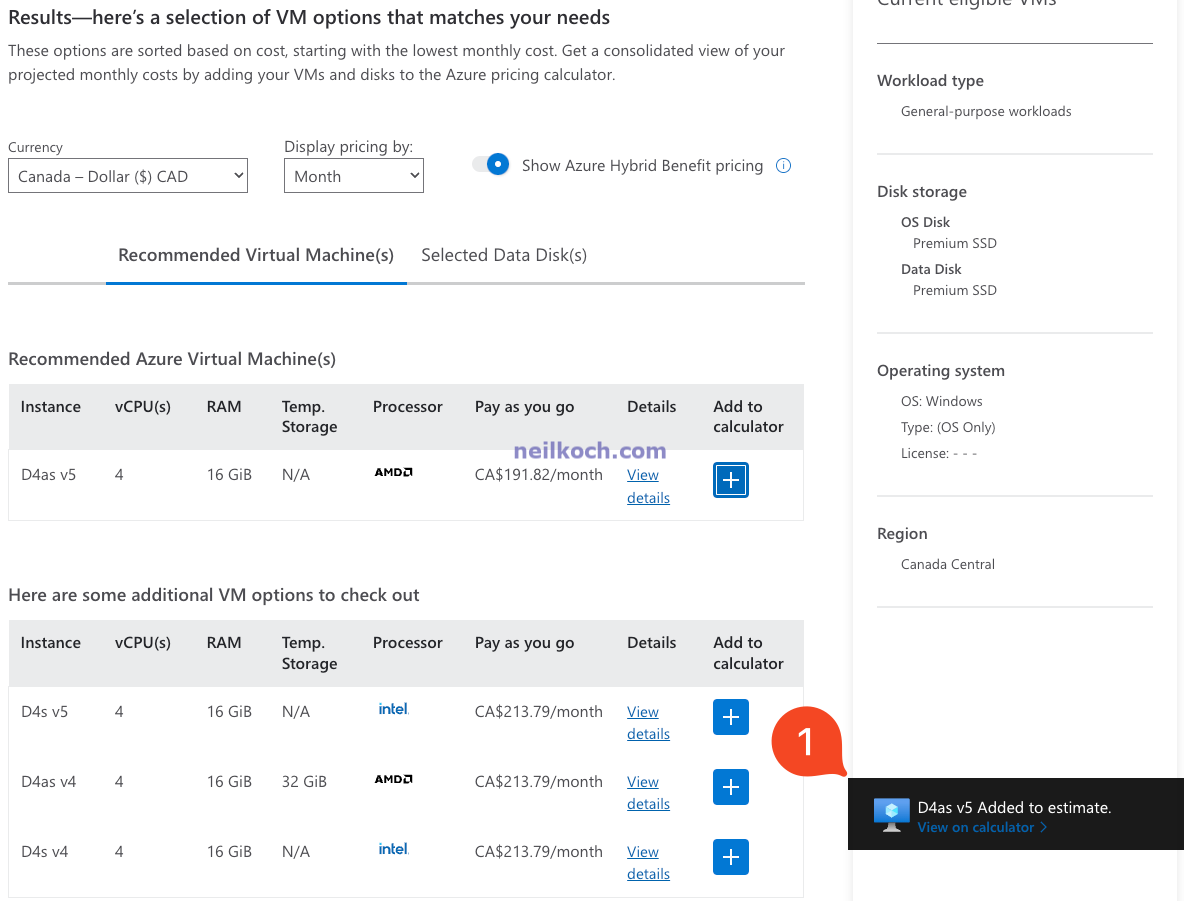Click Temp. Storage header in additional table
The height and width of the screenshot is (901, 1184).
point(309,653)
